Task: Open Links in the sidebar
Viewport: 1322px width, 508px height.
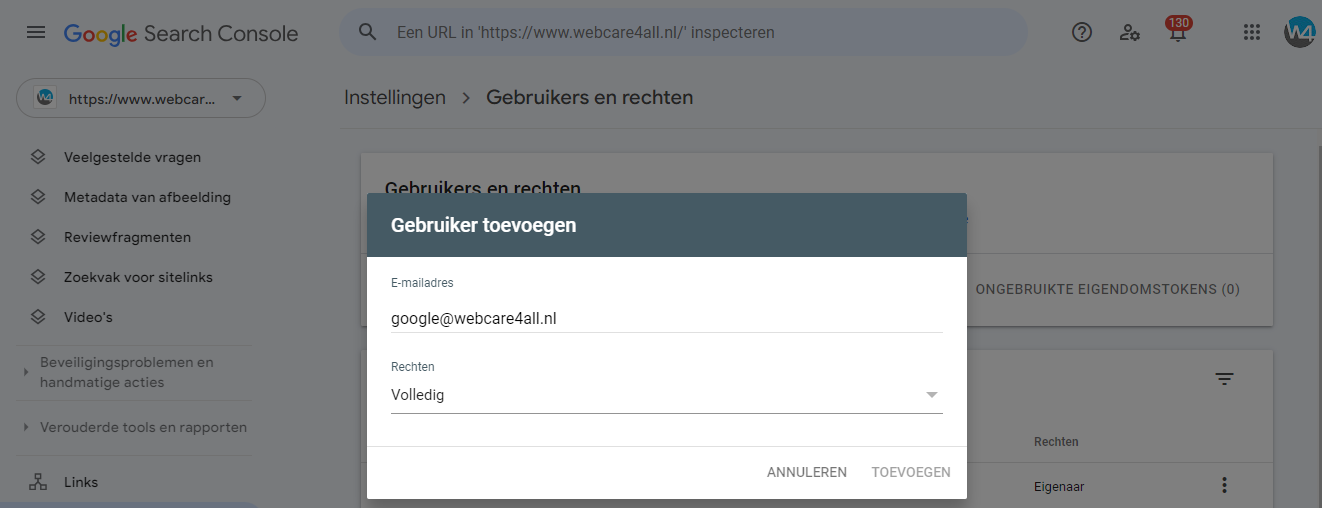Action: tap(81, 482)
